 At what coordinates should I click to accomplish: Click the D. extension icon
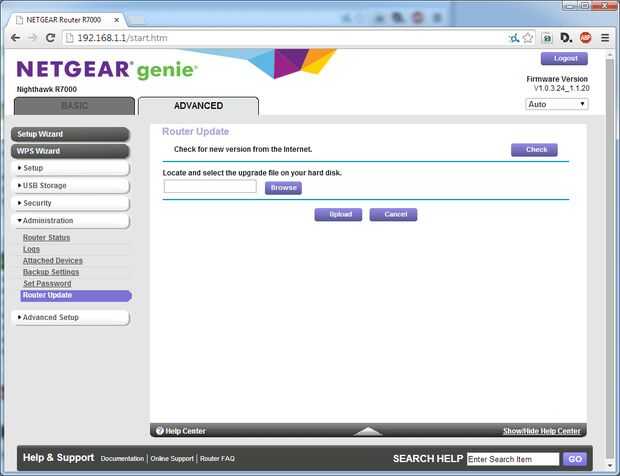(566, 38)
